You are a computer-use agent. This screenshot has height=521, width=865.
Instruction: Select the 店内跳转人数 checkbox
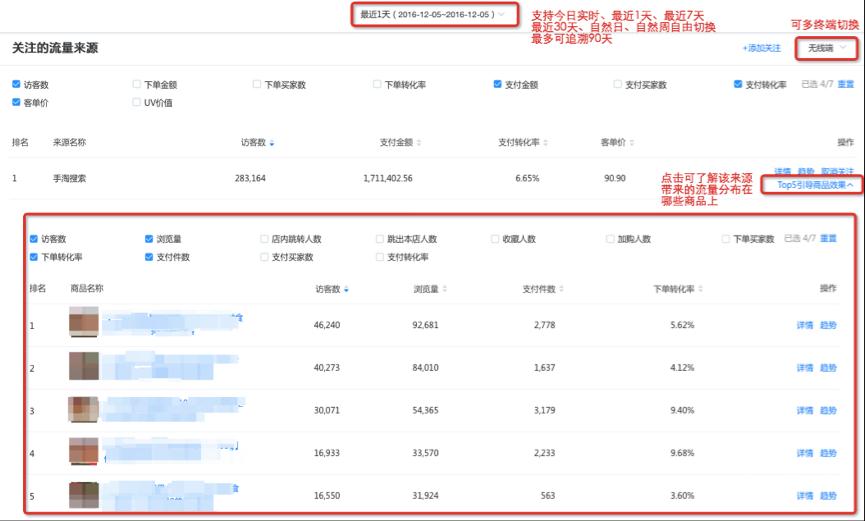coord(265,239)
